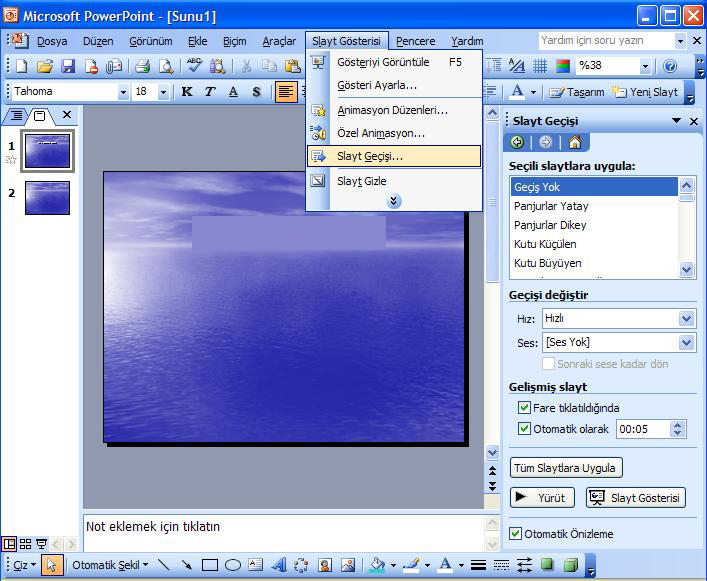Expand the Slayt Gösterisi menu chevron
Image resolution: width=707 pixels, height=581 pixels.
coord(393,201)
